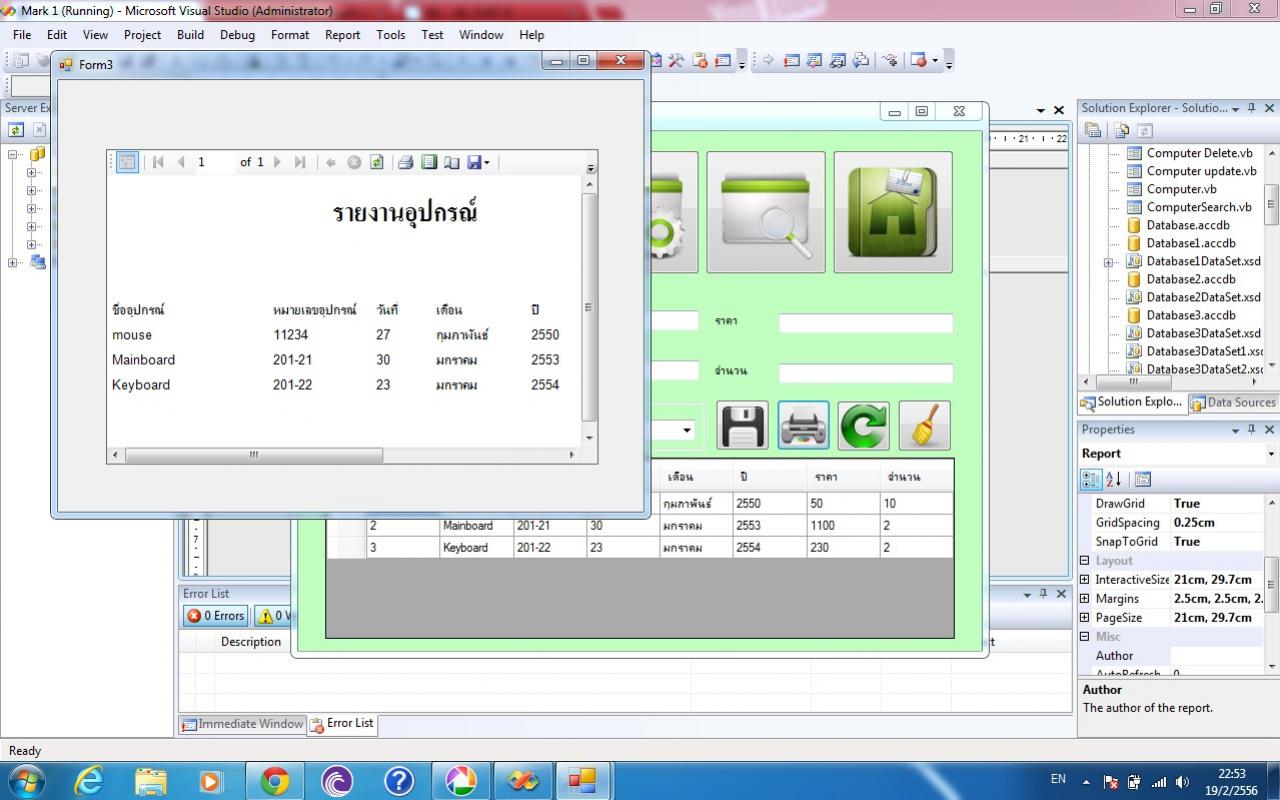Switch to Solution Explorer tab
Viewport: 1280px width, 800px height.
coord(1132,402)
